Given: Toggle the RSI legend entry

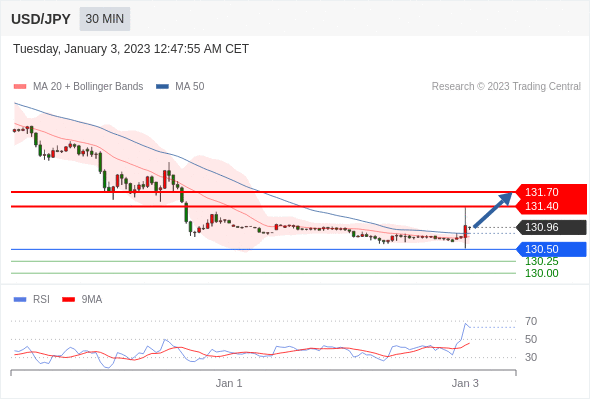Looking at the screenshot, I should (x=32, y=300).
